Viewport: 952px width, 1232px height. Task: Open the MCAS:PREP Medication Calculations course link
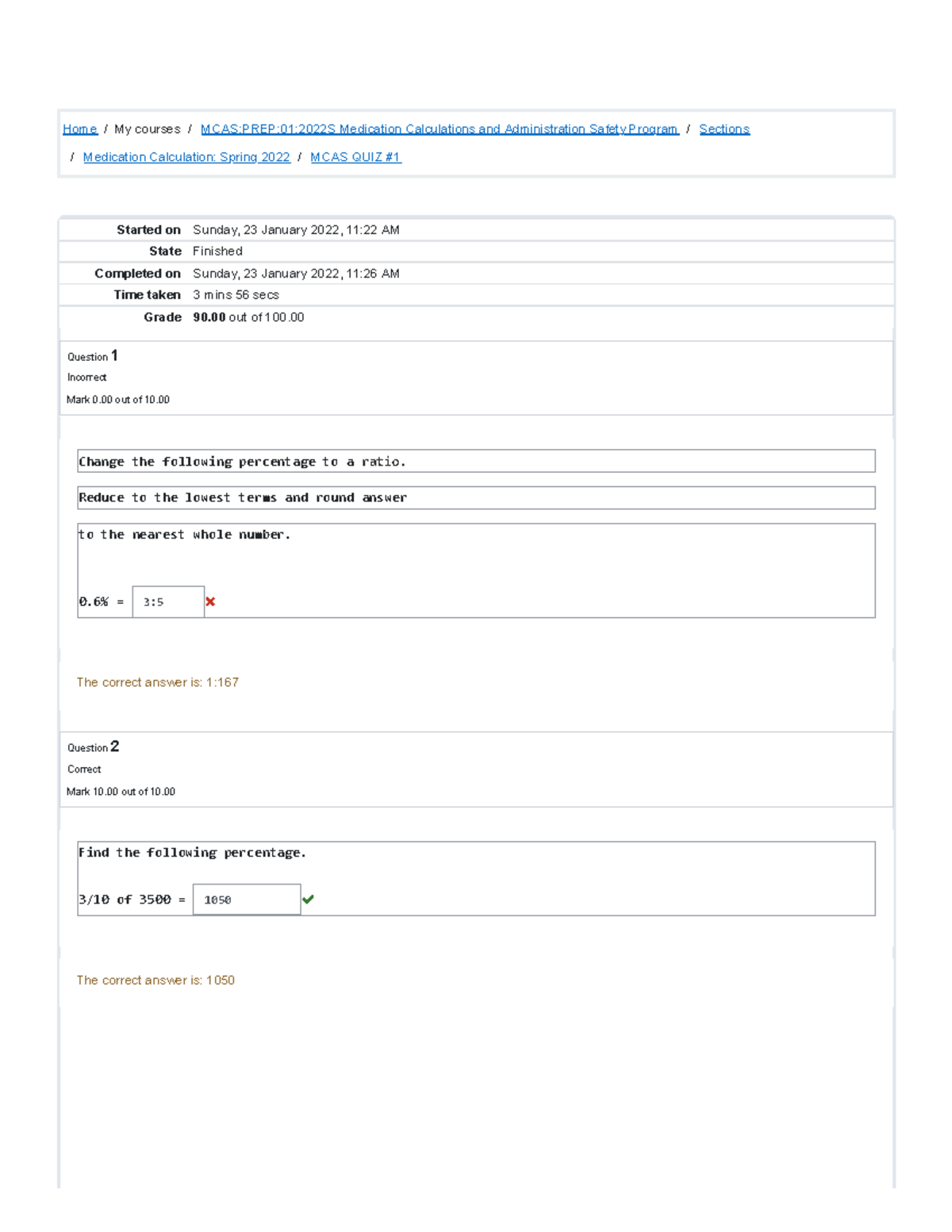tap(440, 129)
